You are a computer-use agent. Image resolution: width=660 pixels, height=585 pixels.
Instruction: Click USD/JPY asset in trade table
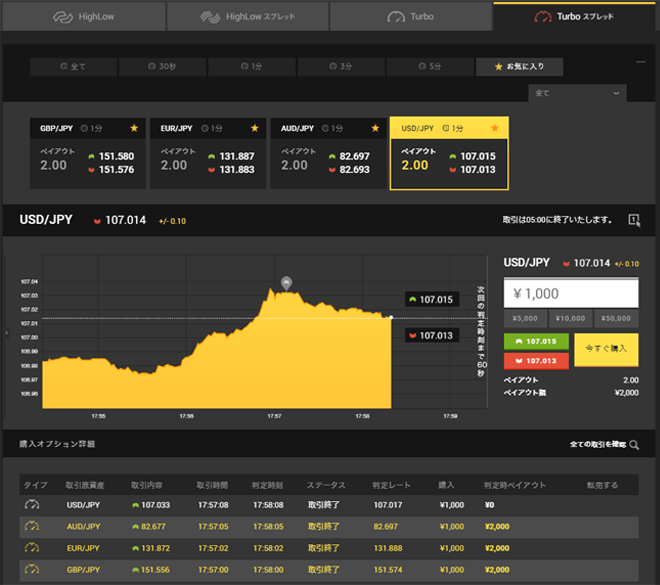[83, 505]
